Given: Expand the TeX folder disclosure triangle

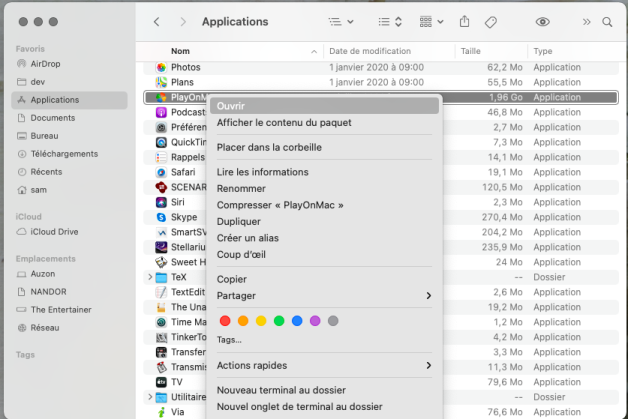Looking at the screenshot, I should tap(150, 277).
